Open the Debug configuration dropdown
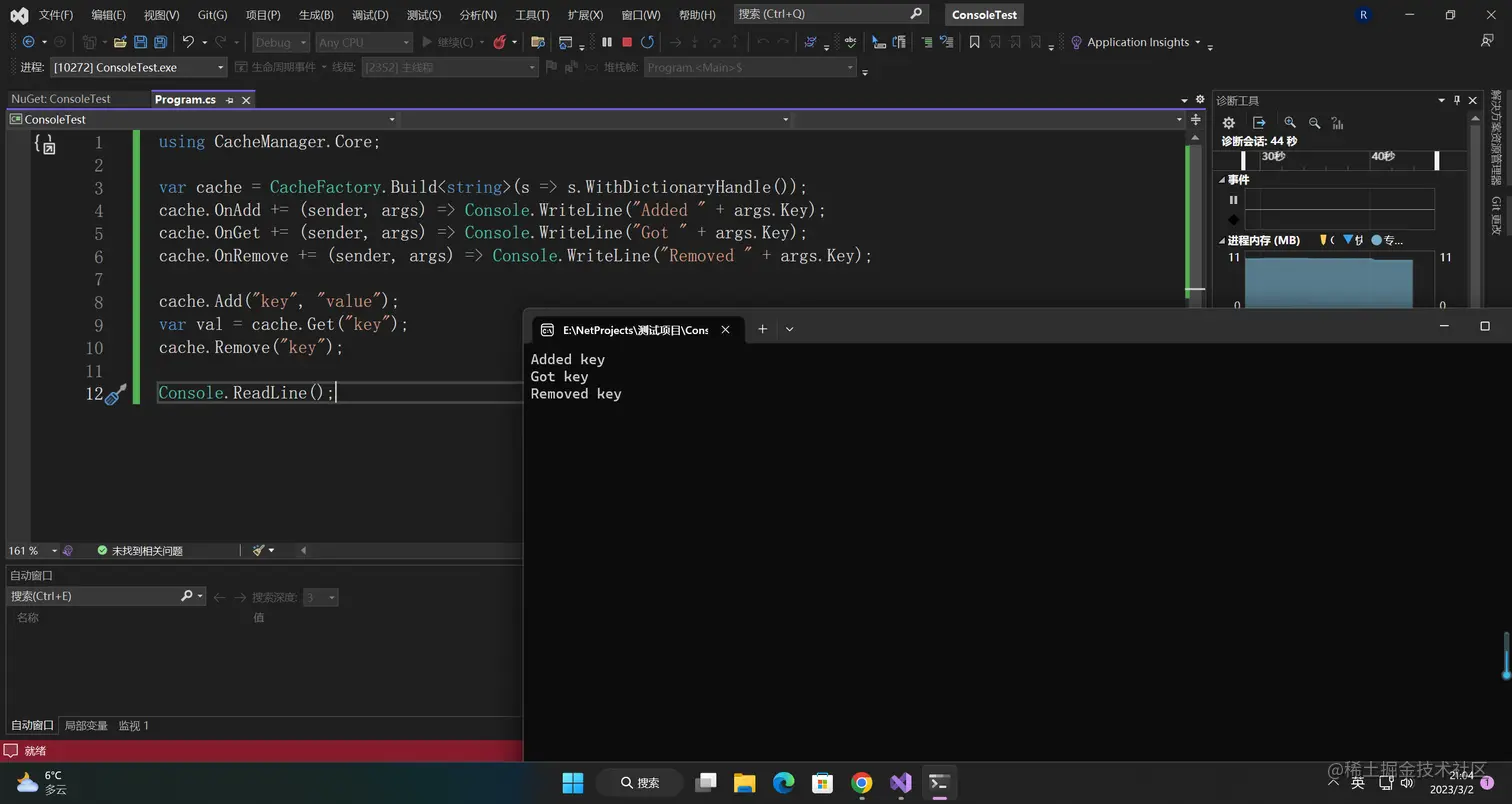The width and height of the screenshot is (1512, 804). click(280, 42)
